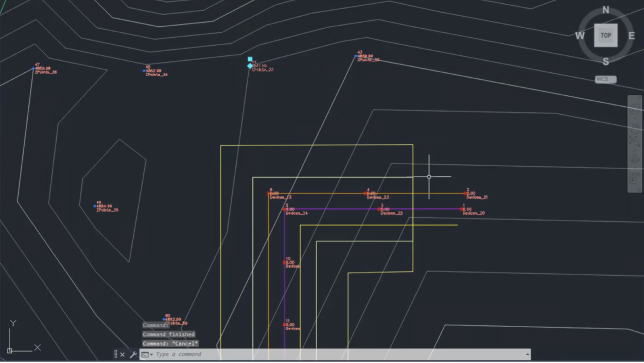Open command line customize wrench menu
The width and height of the screenshot is (644, 363).
pyautogui.click(x=133, y=354)
